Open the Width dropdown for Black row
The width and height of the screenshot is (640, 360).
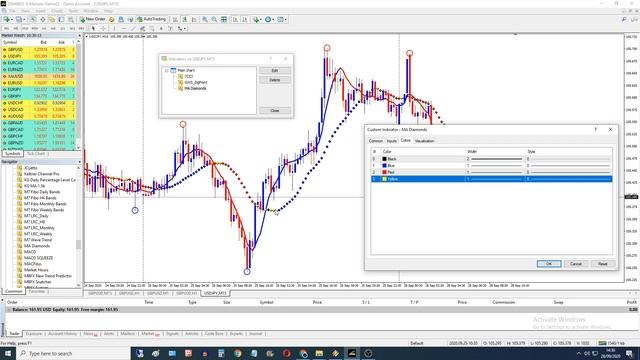click(495, 159)
